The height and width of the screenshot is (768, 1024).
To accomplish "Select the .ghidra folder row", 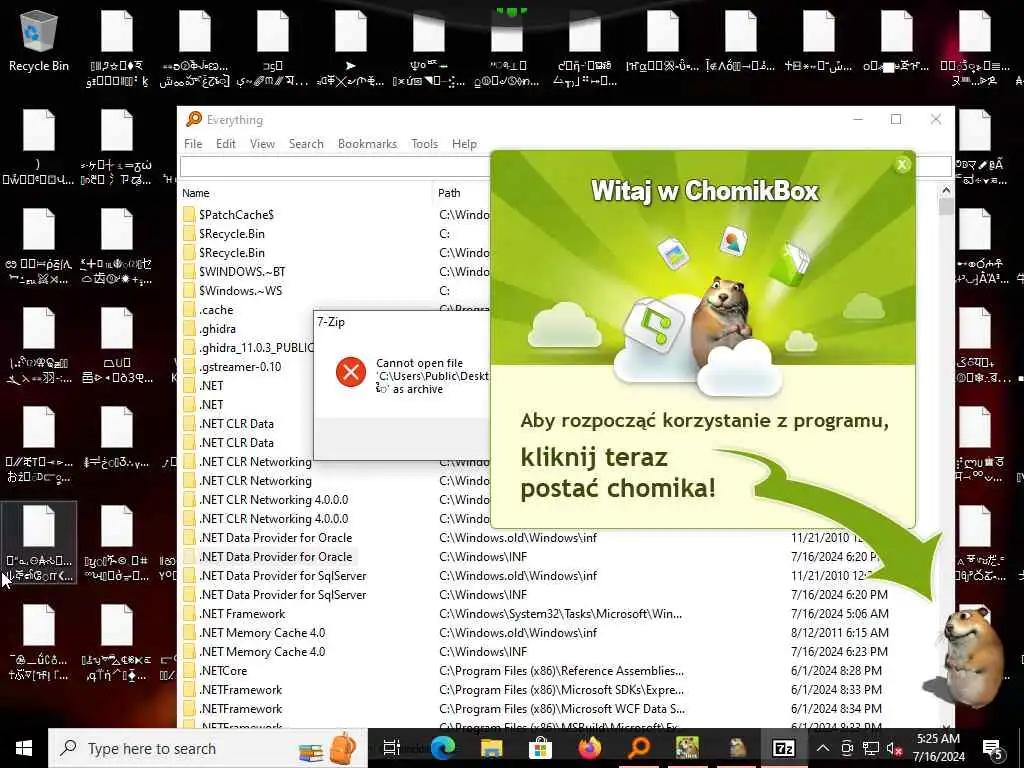I will pyautogui.click(x=217, y=328).
